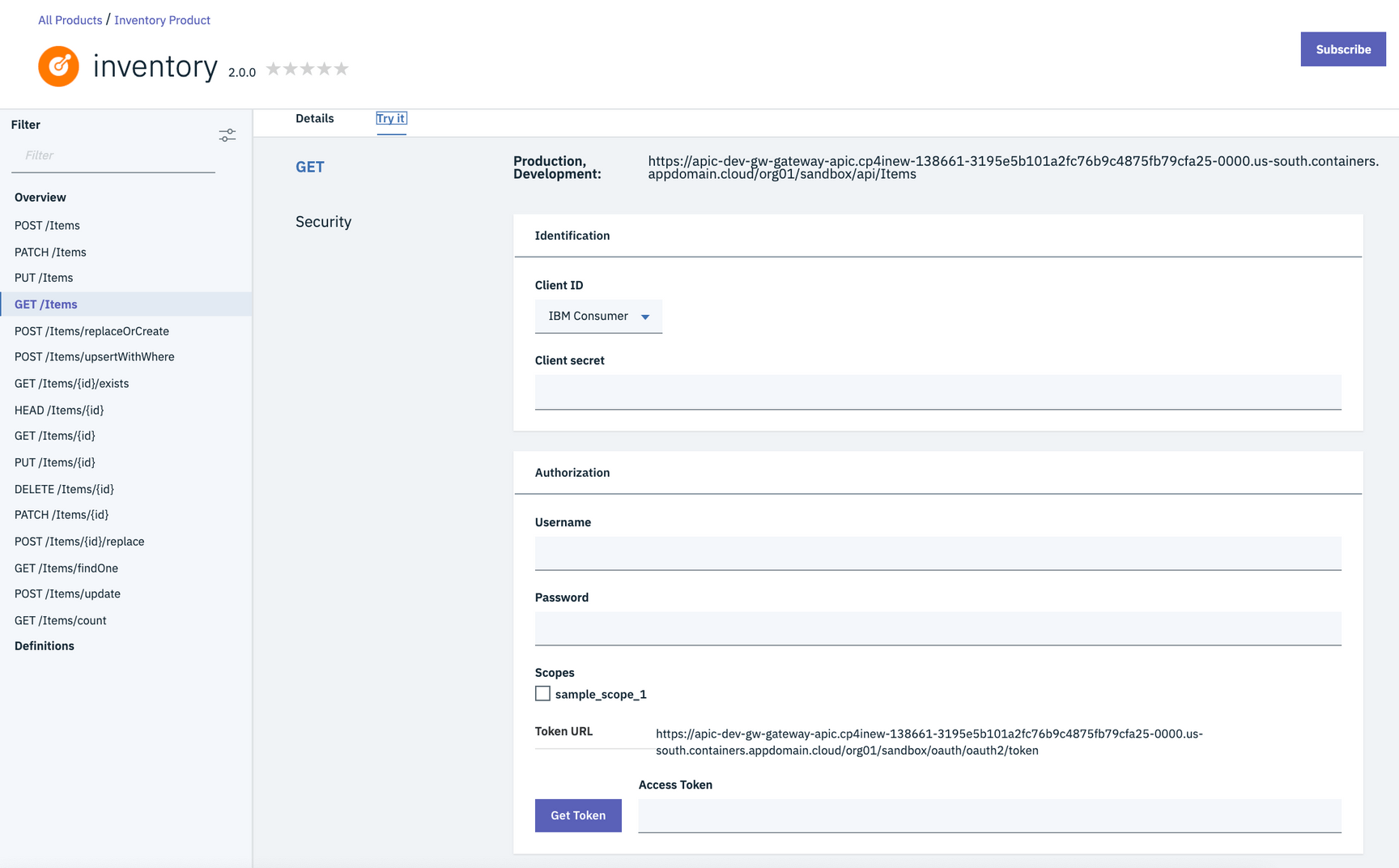Select the Try it tab
The image size is (1399, 868).
(x=391, y=118)
